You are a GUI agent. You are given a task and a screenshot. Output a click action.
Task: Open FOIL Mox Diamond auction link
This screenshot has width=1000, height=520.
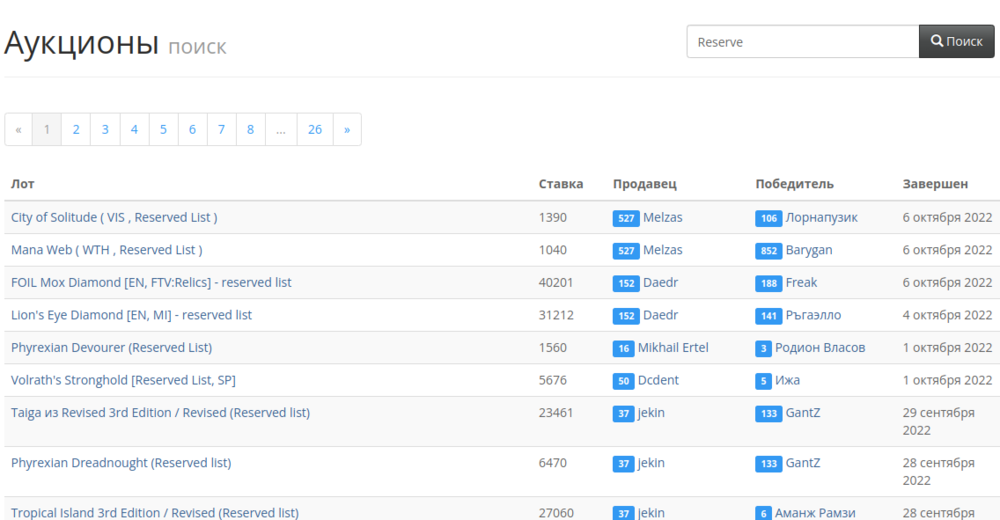[151, 283]
